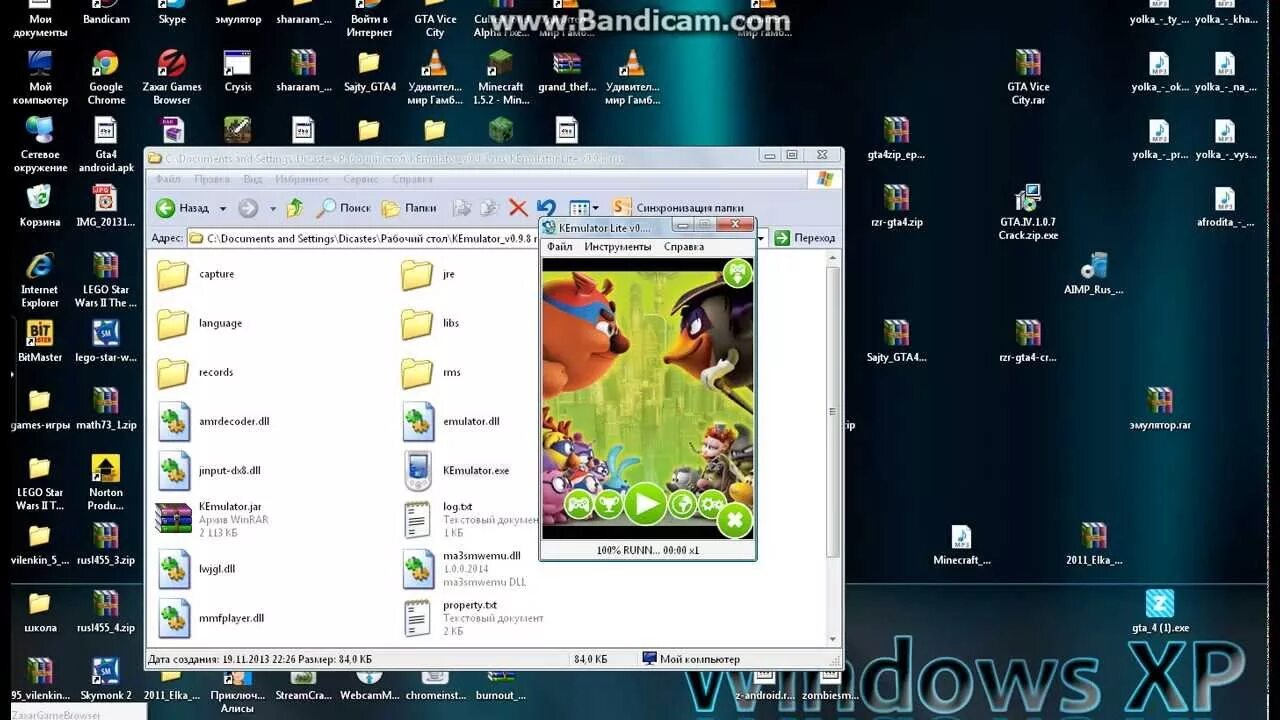The image size is (1280, 720).
Task: Select the records folder
Action: pyautogui.click(x=195, y=372)
